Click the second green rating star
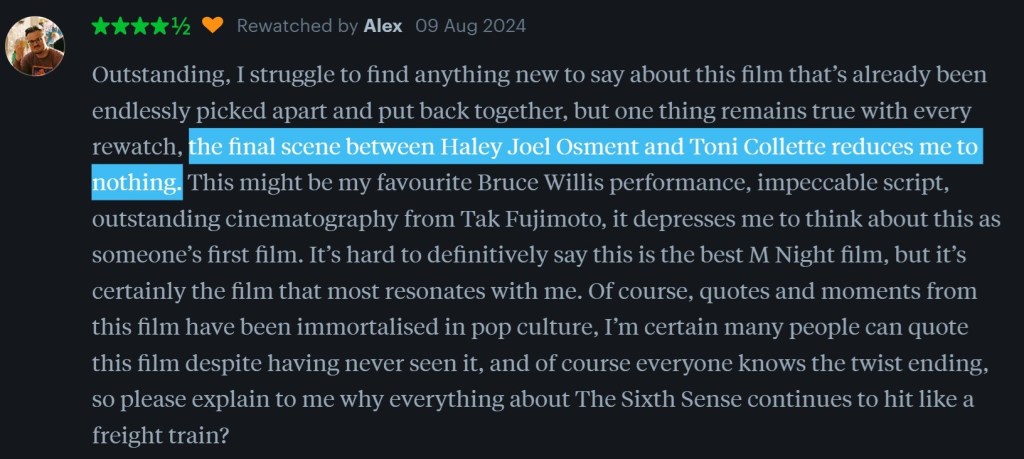Screen dimensions: 1024x459 click(120, 26)
